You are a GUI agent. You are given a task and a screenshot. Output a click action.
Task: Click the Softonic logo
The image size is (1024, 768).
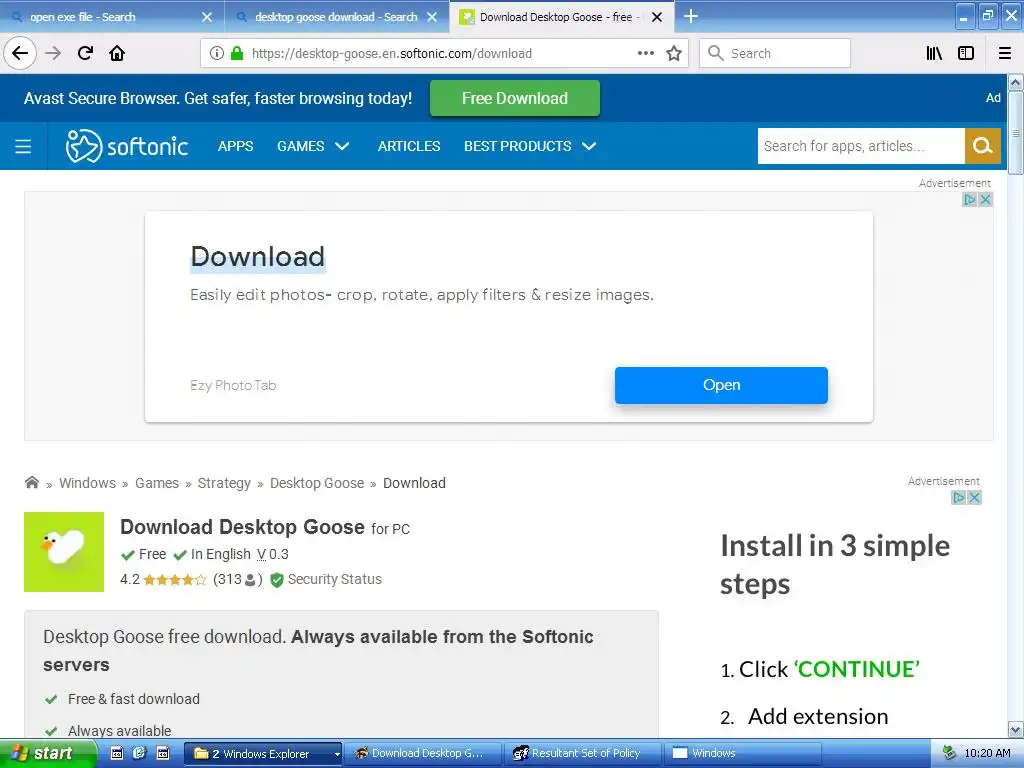tap(127, 146)
